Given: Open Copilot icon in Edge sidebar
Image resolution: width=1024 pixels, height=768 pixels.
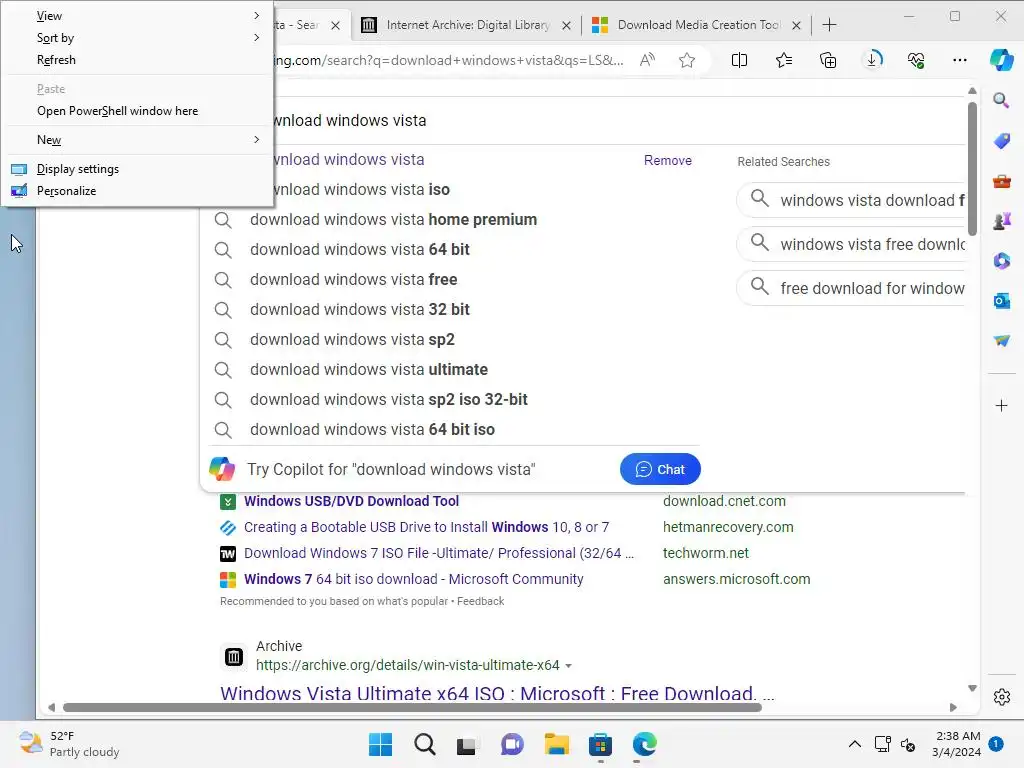Looking at the screenshot, I should coord(1001,60).
